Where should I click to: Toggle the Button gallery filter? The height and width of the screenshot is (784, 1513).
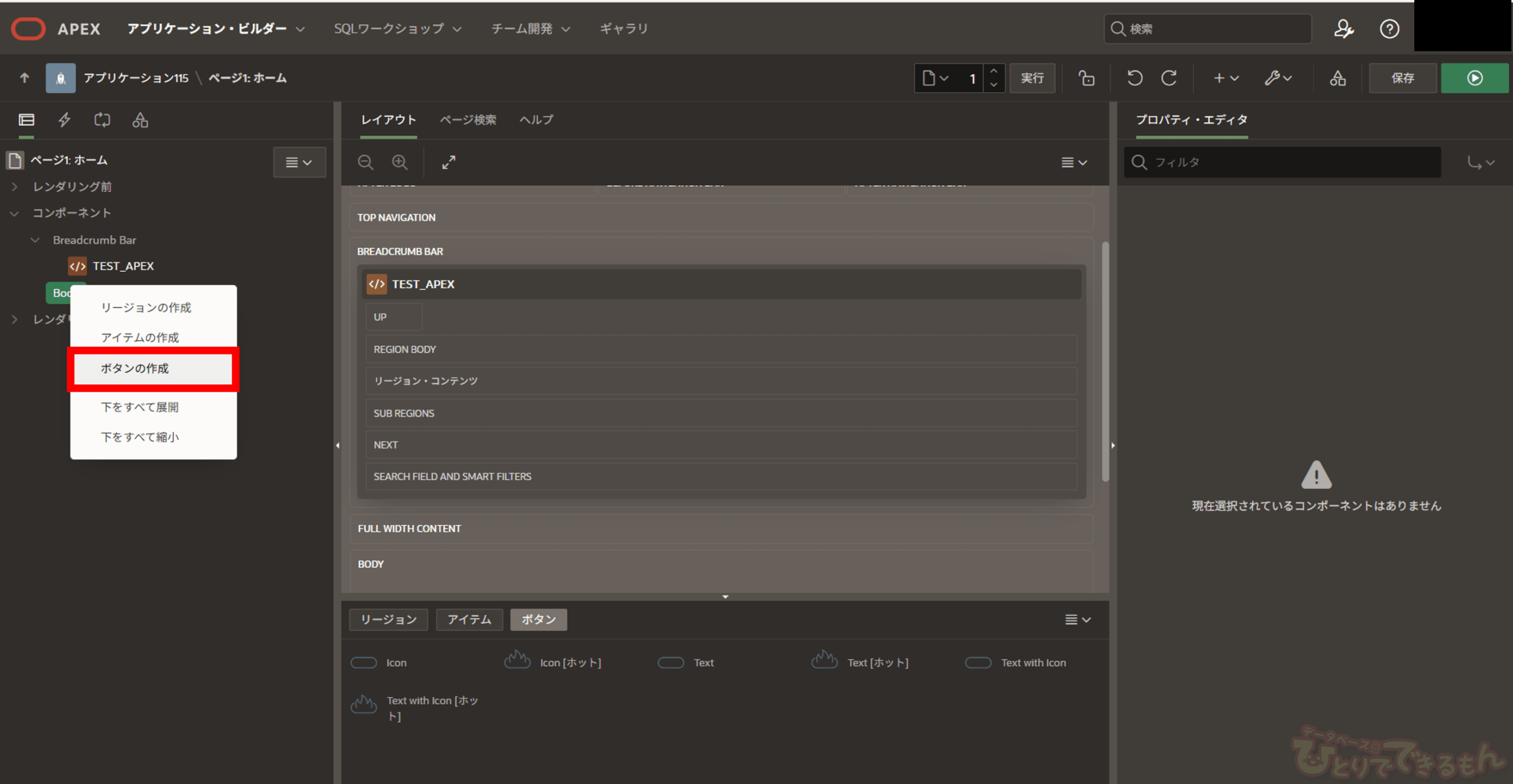(538, 619)
